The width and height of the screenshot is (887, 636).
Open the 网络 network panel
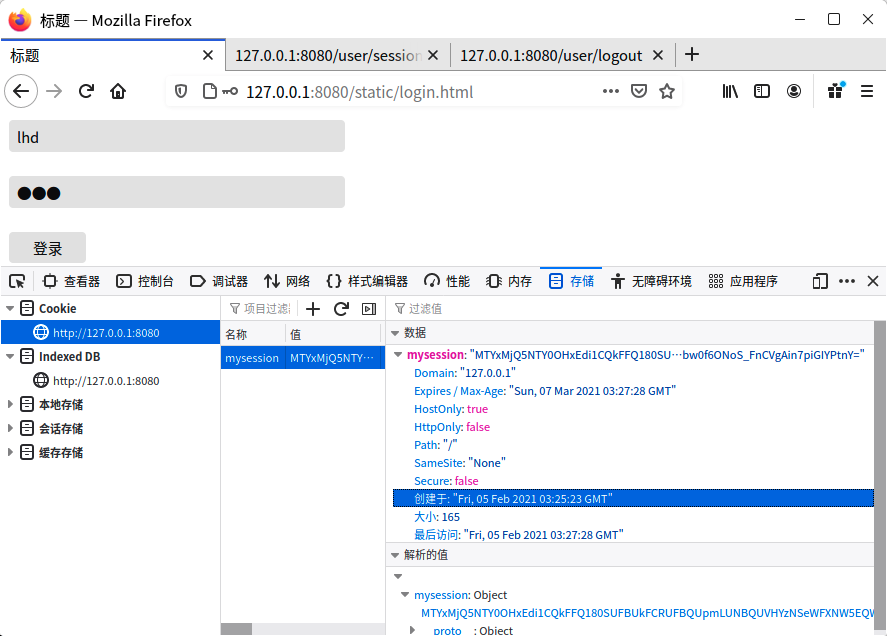coord(287,281)
